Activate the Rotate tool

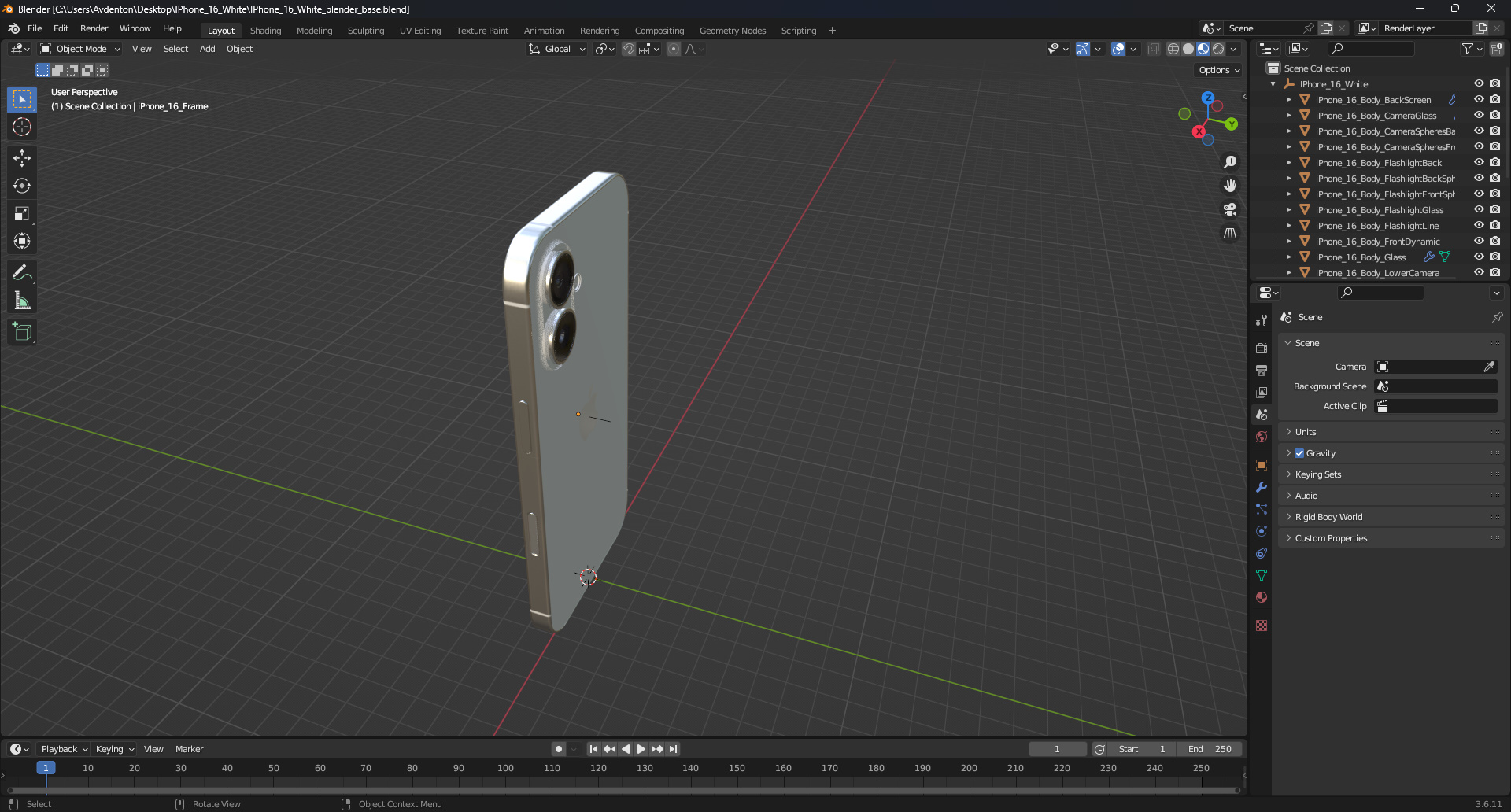[22, 186]
